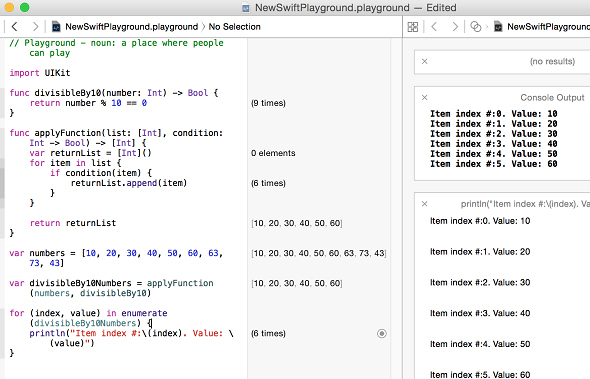Click console line Item index #:5. Value: 60

(x=494, y=164)
